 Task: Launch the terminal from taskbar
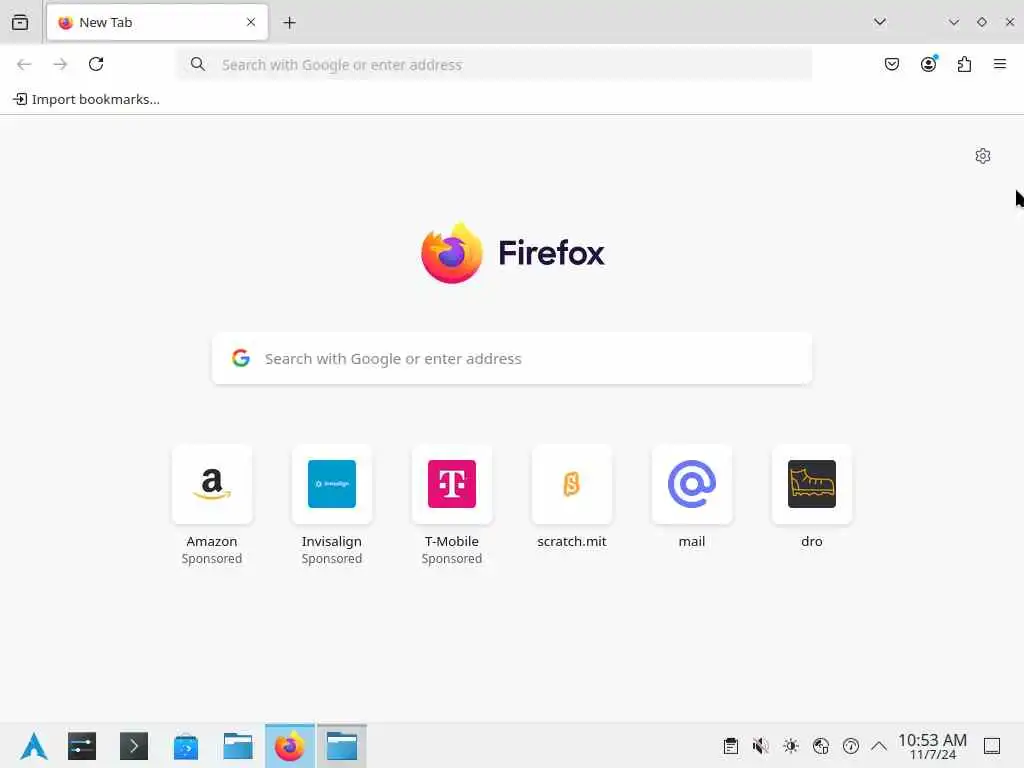click(134, 746)
